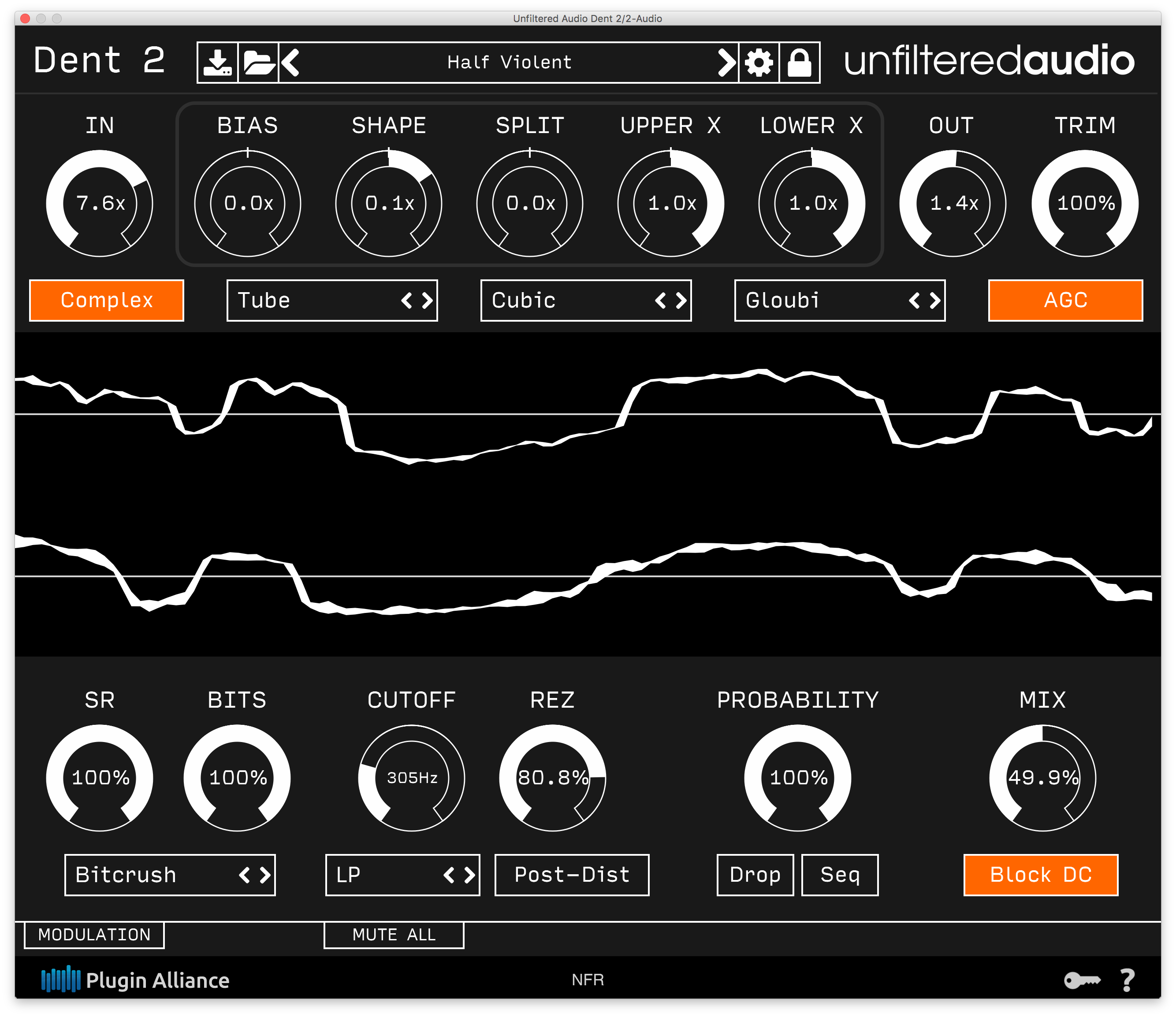The width and height of the screenshot is (1176, 1017).
Task: Open the preset browser folder icon
Action: click(258, 63)
